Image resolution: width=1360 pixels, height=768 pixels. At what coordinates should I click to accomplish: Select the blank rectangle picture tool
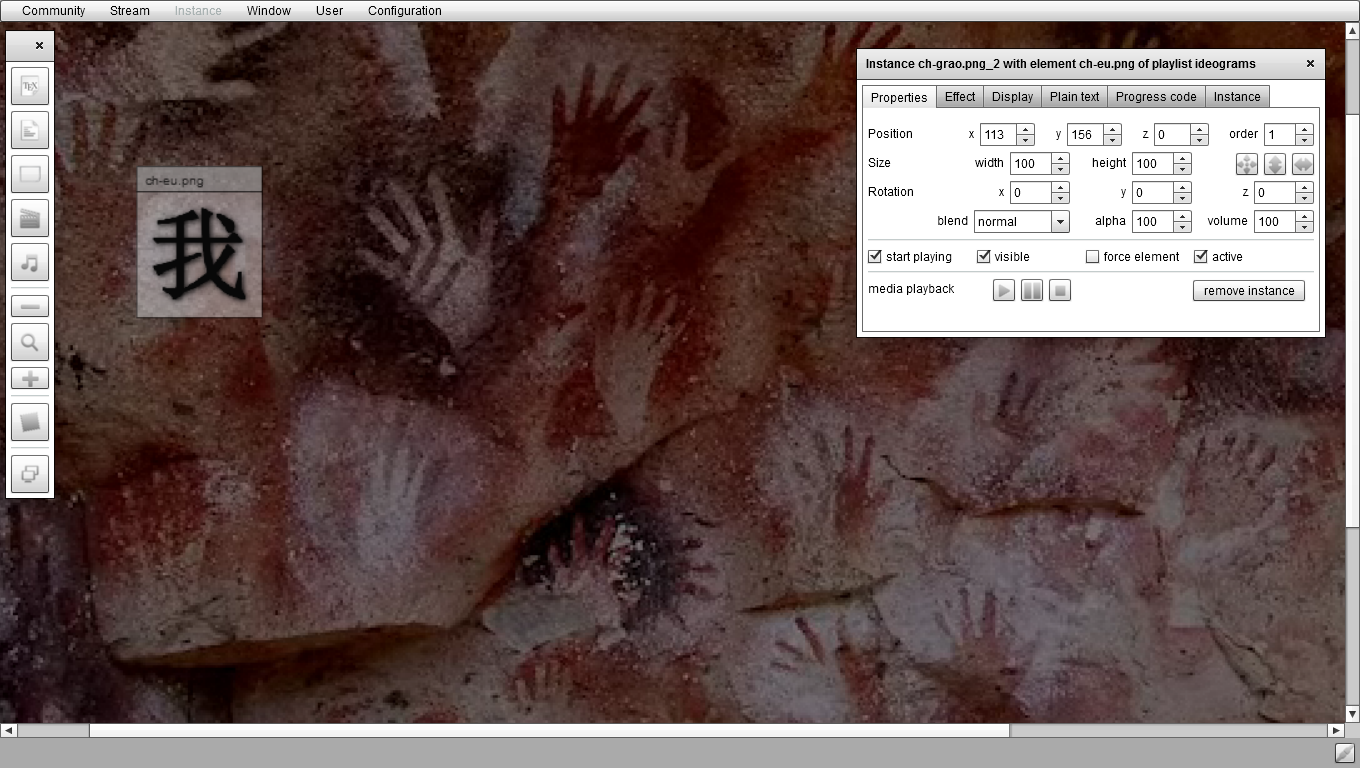(x=30, y=175)
